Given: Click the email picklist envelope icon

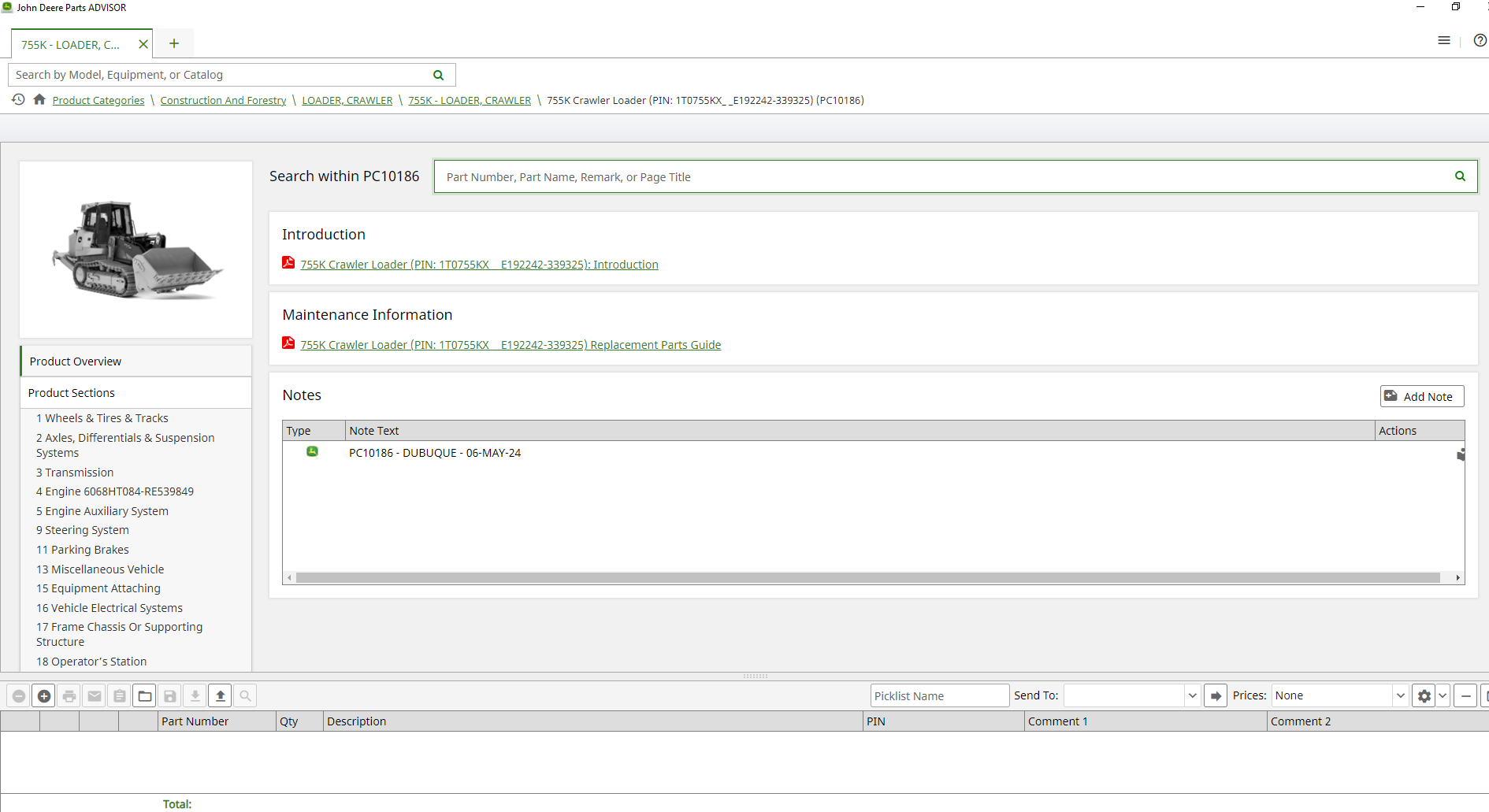Looking at the screenshot, I should click(x=95, y=696).
